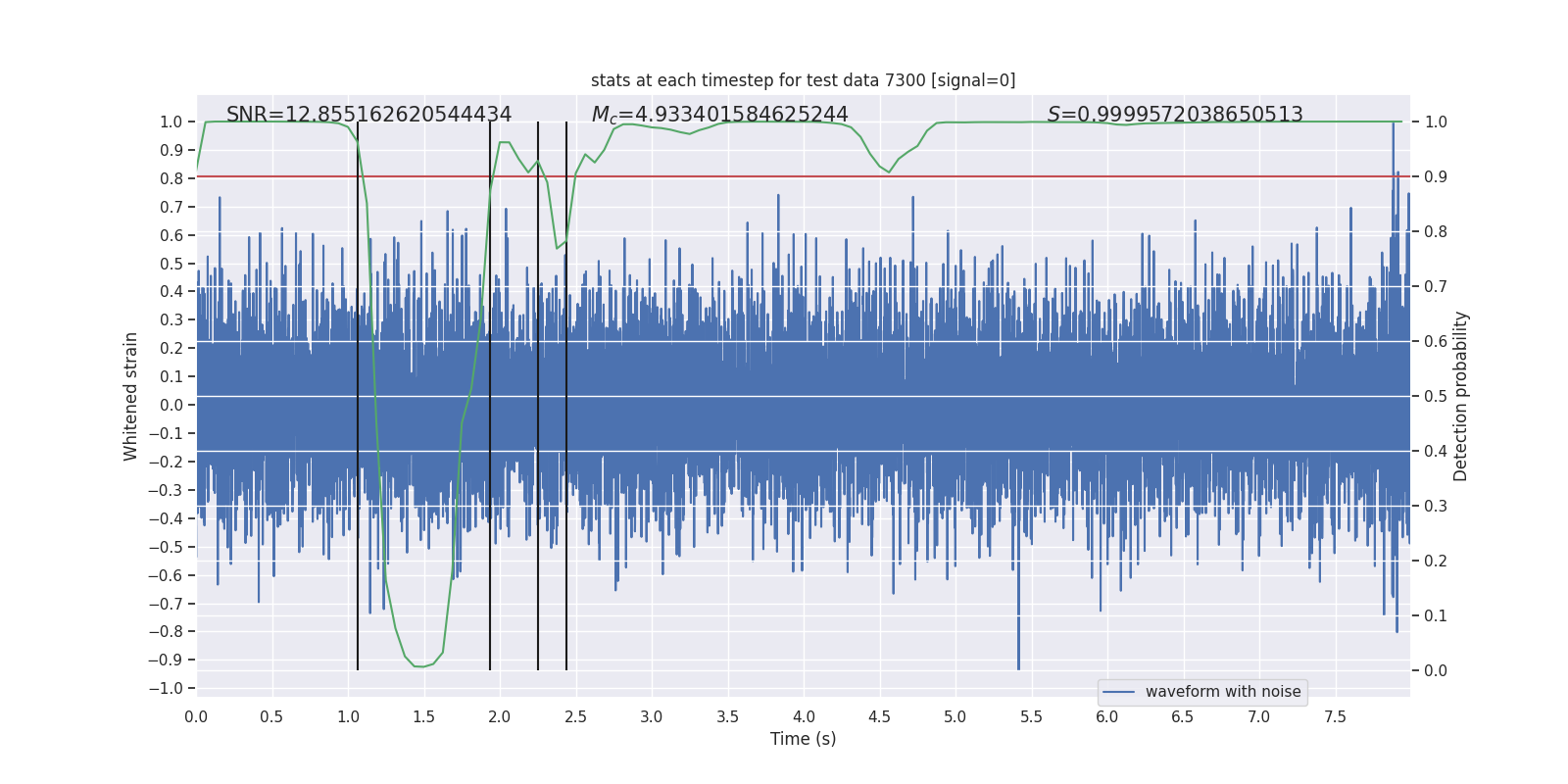Pick the 2.5 tick label on Time axis
This screenshot has width=1568, height=784.
pyautogui.click(x=575, y=716)
